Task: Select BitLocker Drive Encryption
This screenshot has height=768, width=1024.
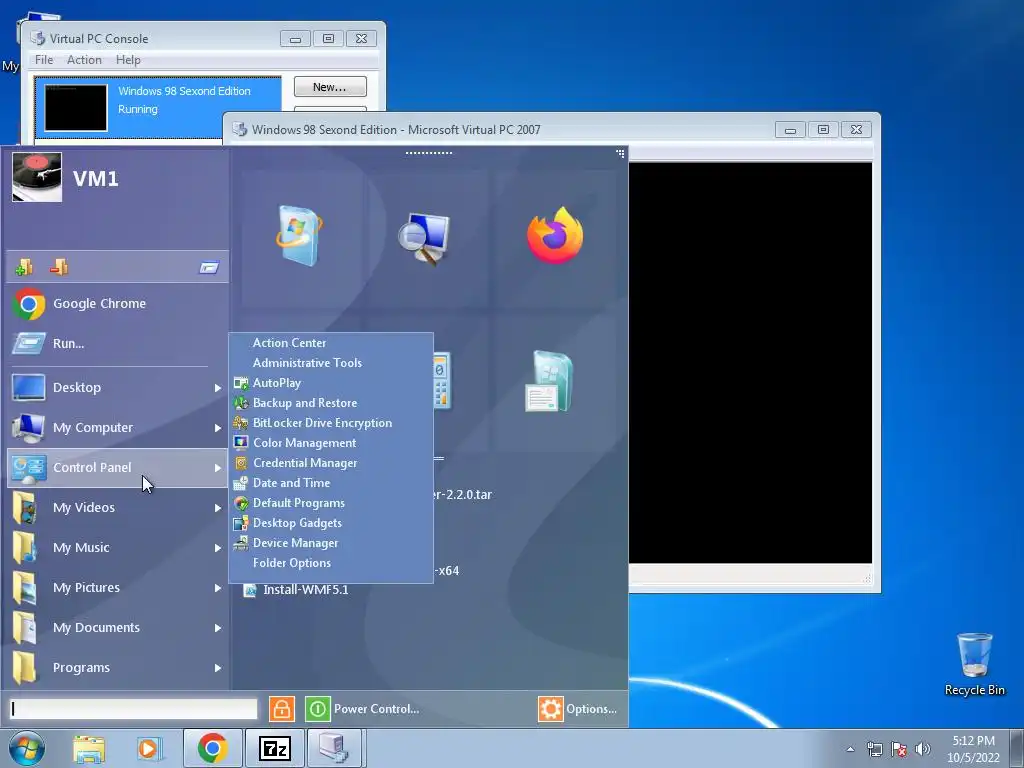Action: point(331,423)
